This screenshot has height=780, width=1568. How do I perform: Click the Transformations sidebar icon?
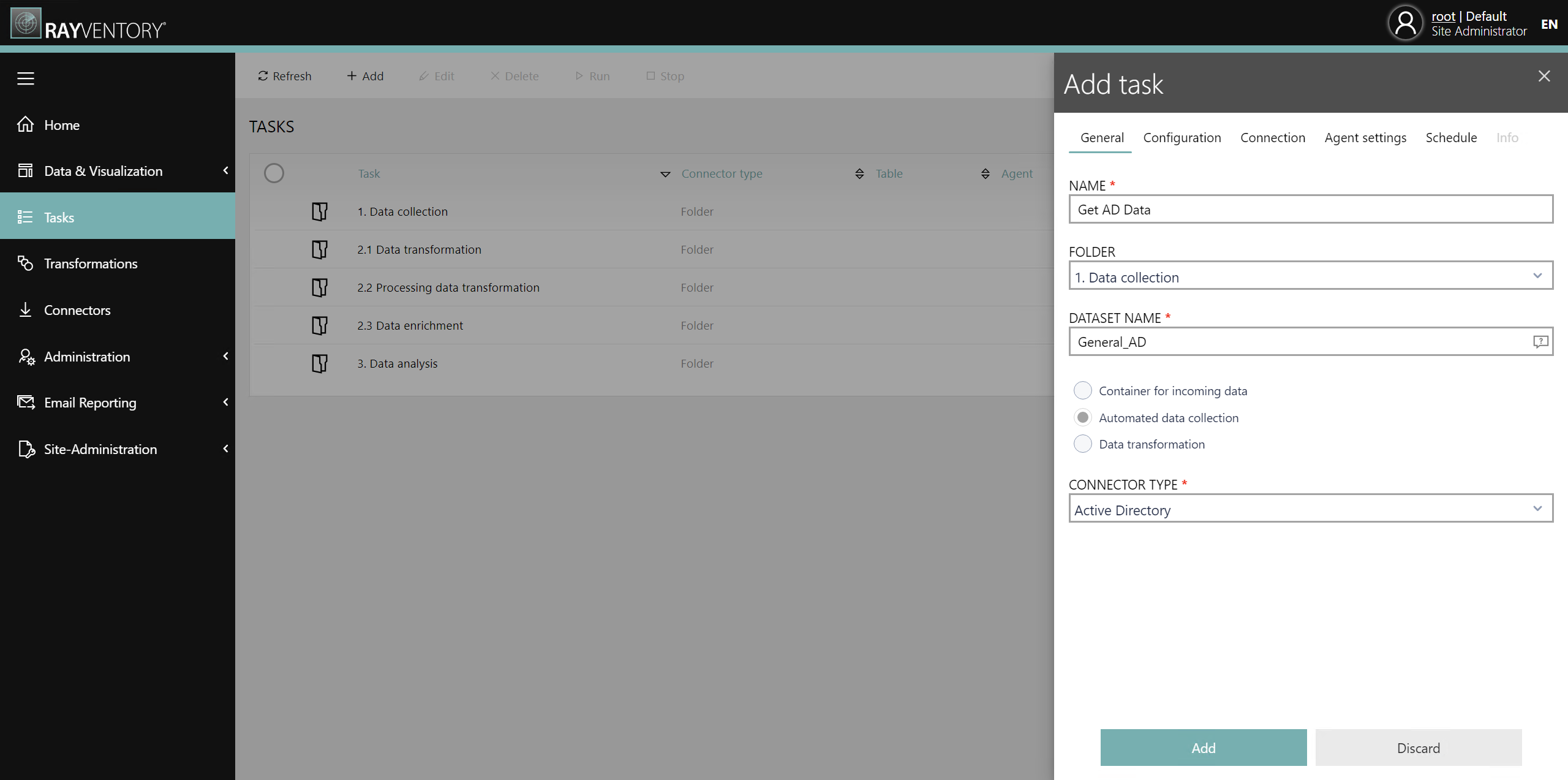coord(27,263)
